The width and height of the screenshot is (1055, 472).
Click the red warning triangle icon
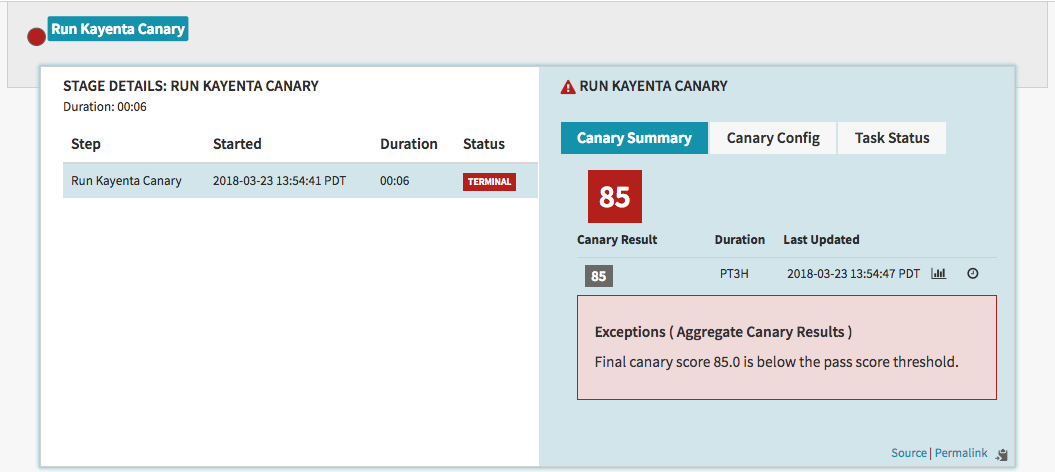(568, 87)
